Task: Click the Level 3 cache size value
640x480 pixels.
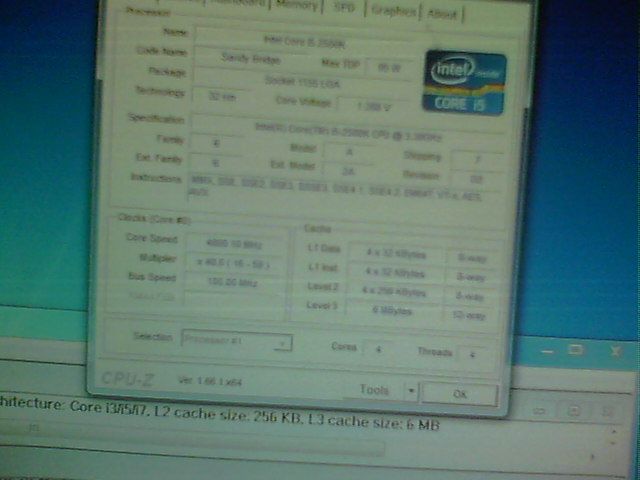Action: (x=393, y=311)
